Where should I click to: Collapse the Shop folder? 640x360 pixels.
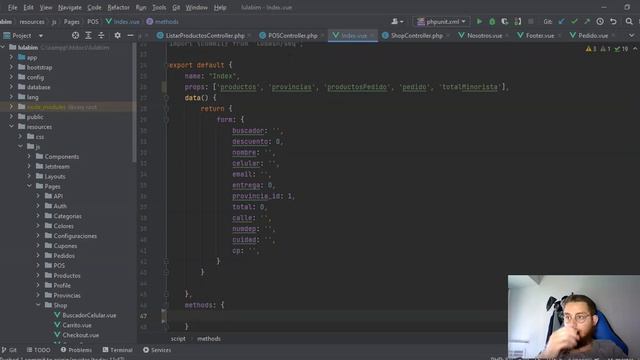click(x=38, y=305)
